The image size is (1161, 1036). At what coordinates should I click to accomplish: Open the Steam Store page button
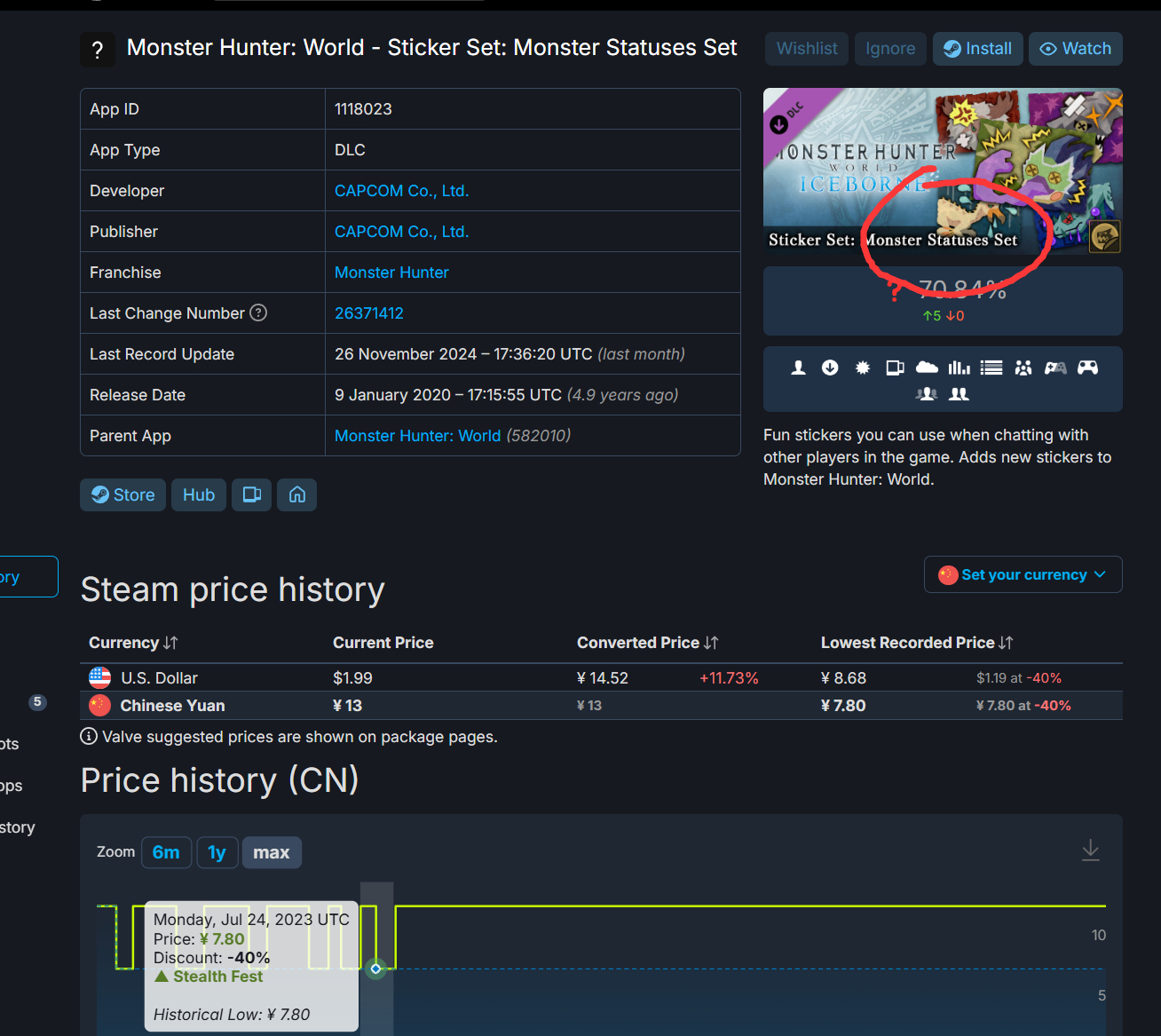tap(122, 494)
